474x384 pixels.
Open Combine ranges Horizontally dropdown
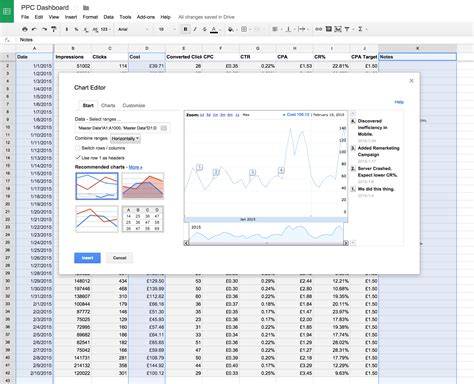pos(125,138)
